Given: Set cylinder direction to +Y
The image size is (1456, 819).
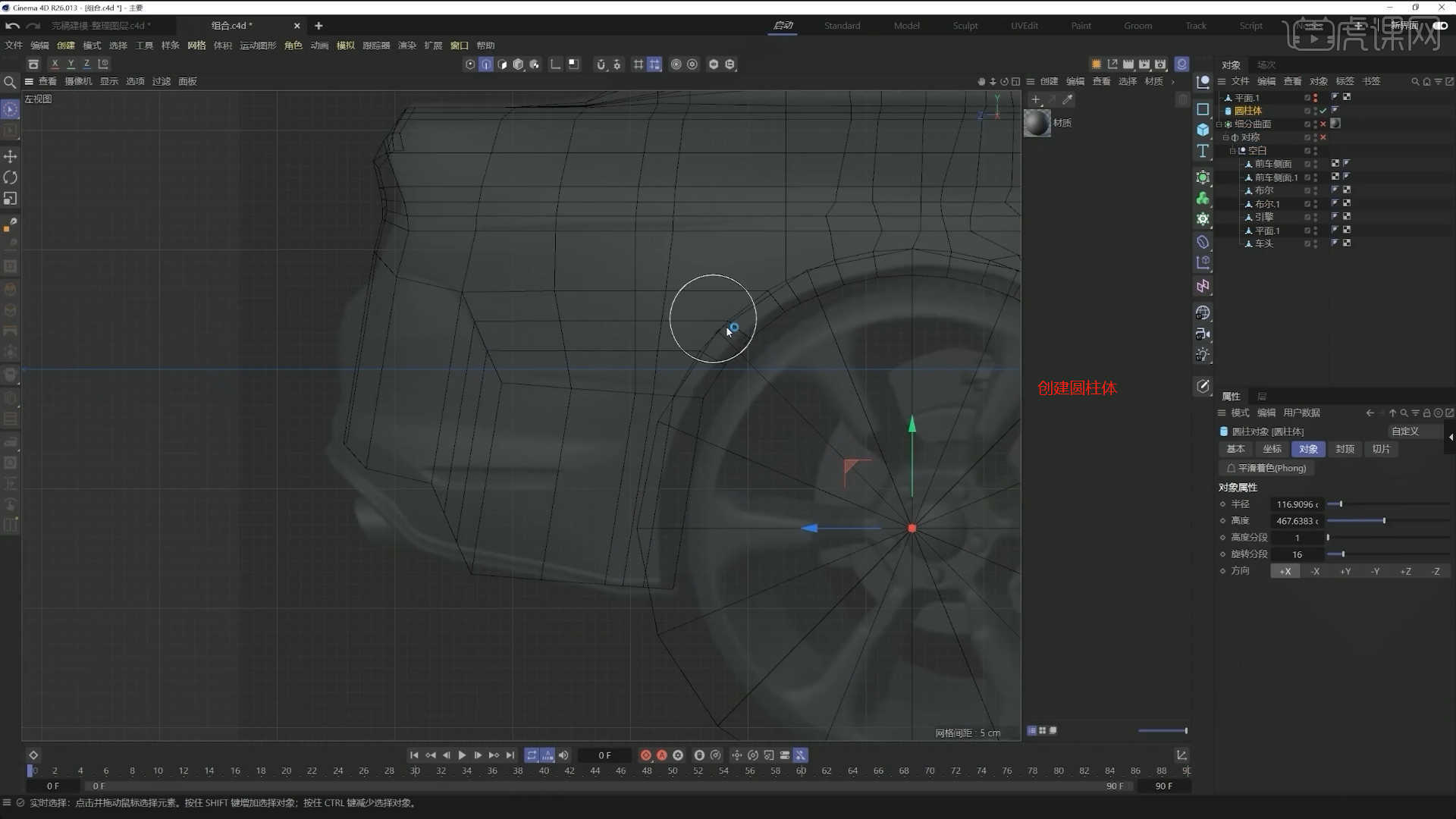Looking at the screenshot, I should click(x=1345, y=572).
